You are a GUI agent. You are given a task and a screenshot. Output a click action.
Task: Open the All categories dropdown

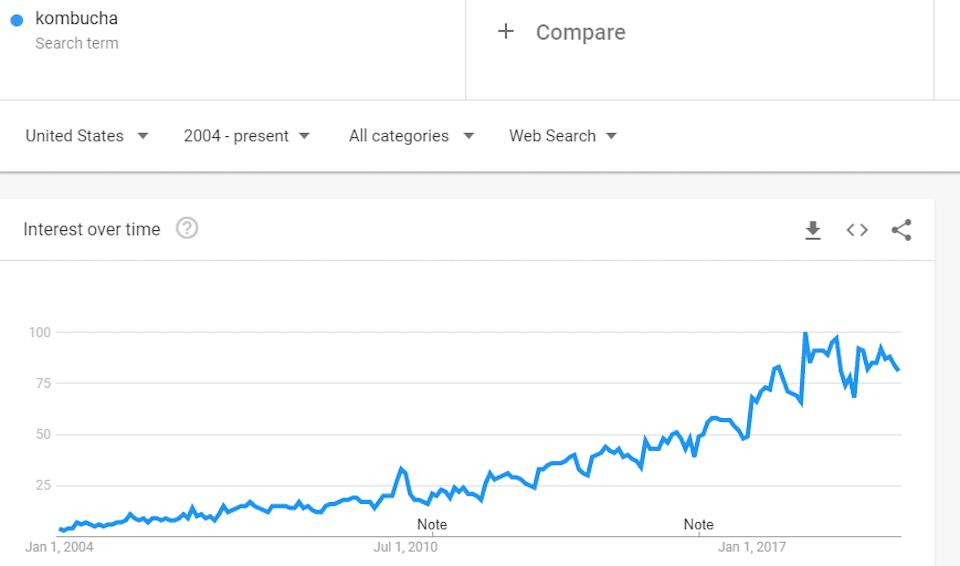tap(411, 135)
